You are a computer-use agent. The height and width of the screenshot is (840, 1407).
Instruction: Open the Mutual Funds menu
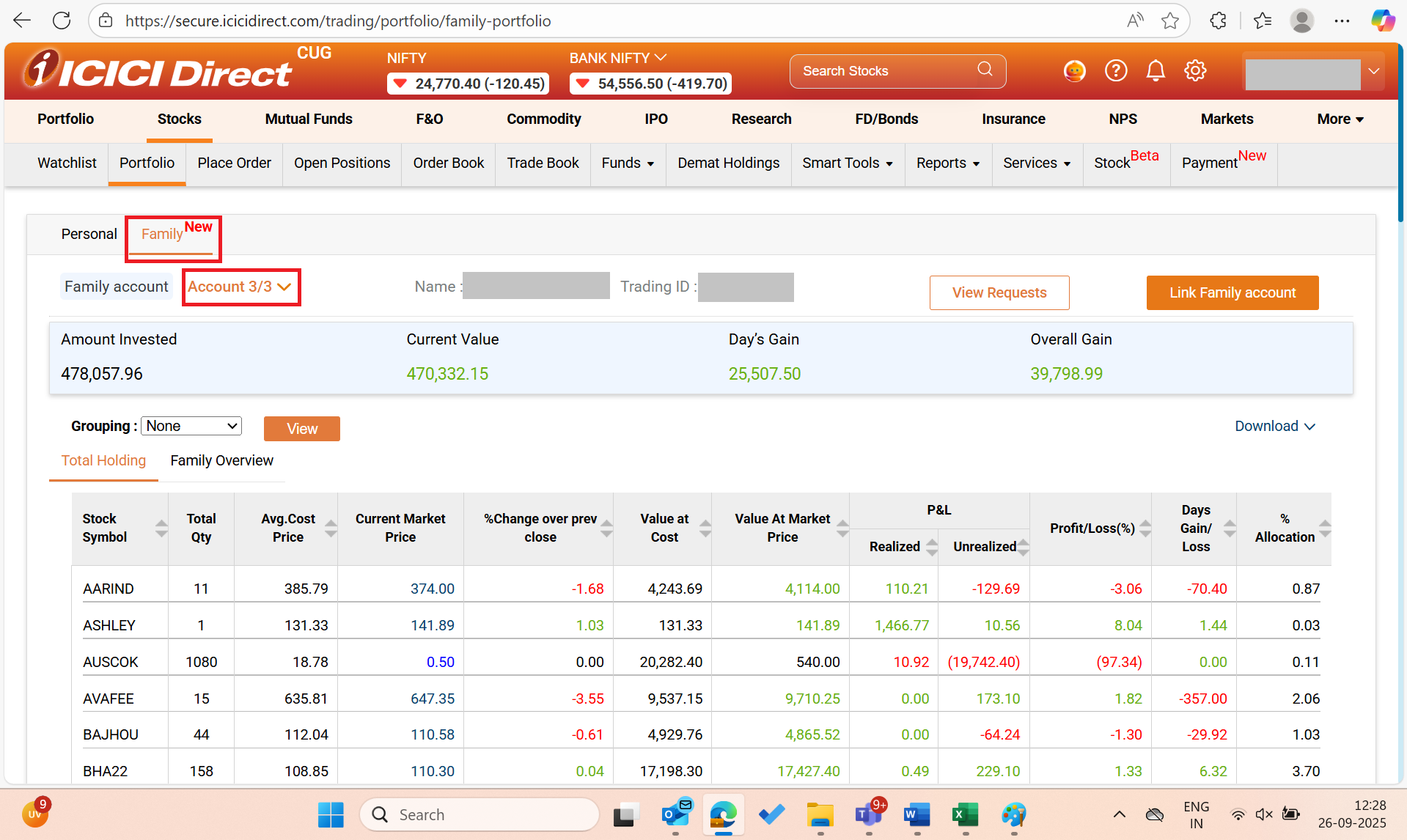[309, 119]
